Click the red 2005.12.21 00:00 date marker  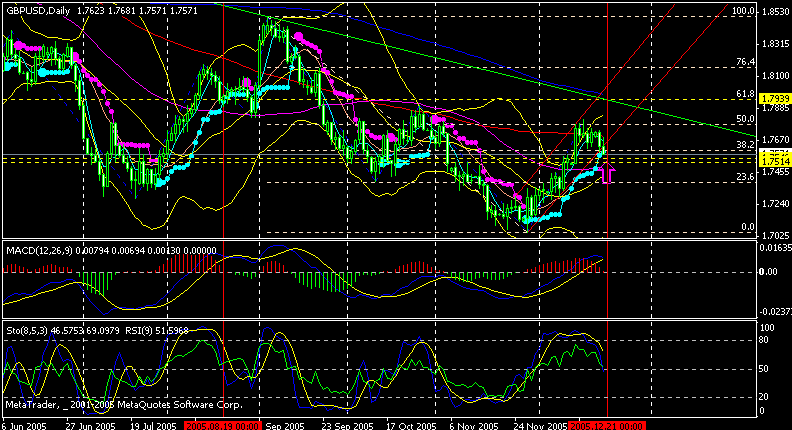[607, 426]
